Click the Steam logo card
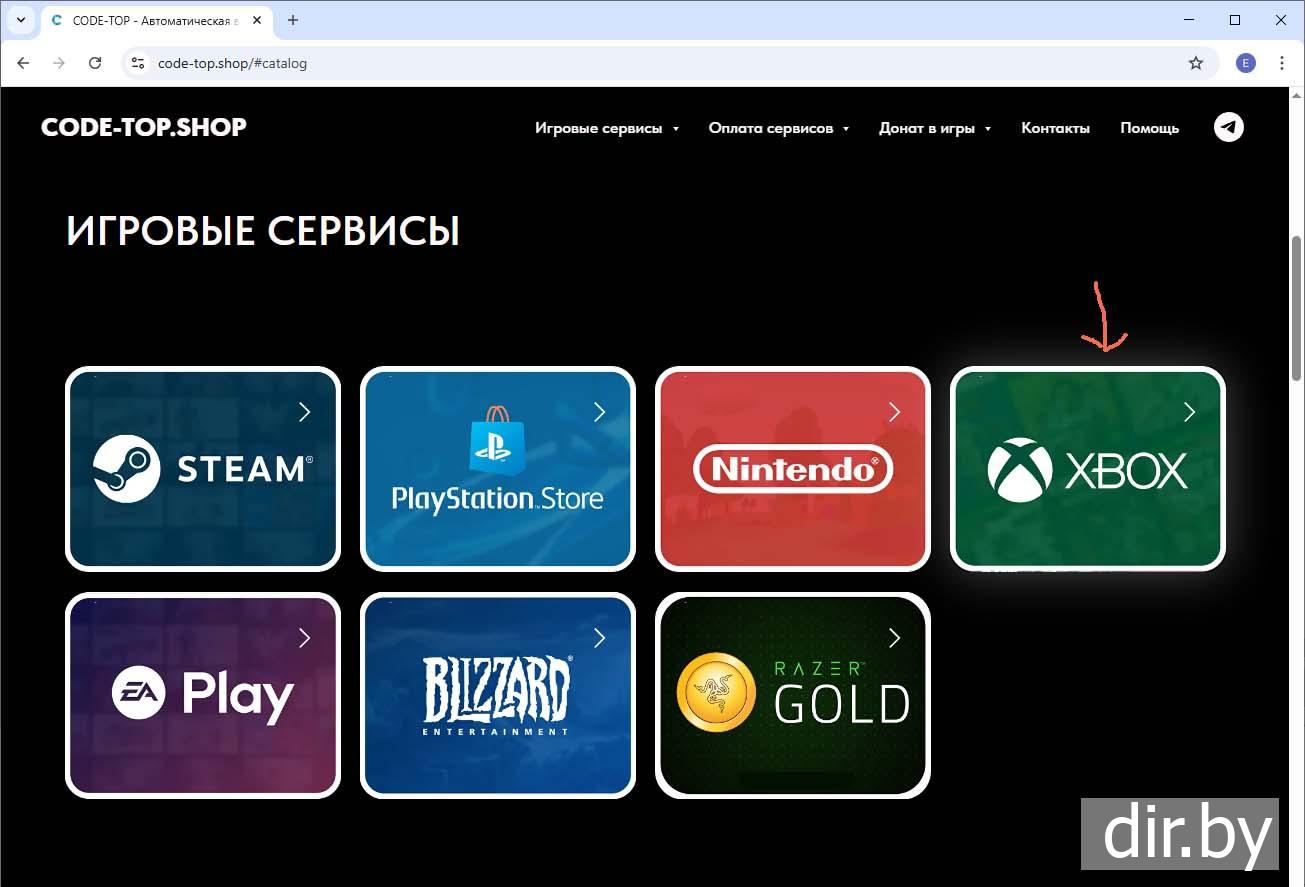 [x=203, y=469]
